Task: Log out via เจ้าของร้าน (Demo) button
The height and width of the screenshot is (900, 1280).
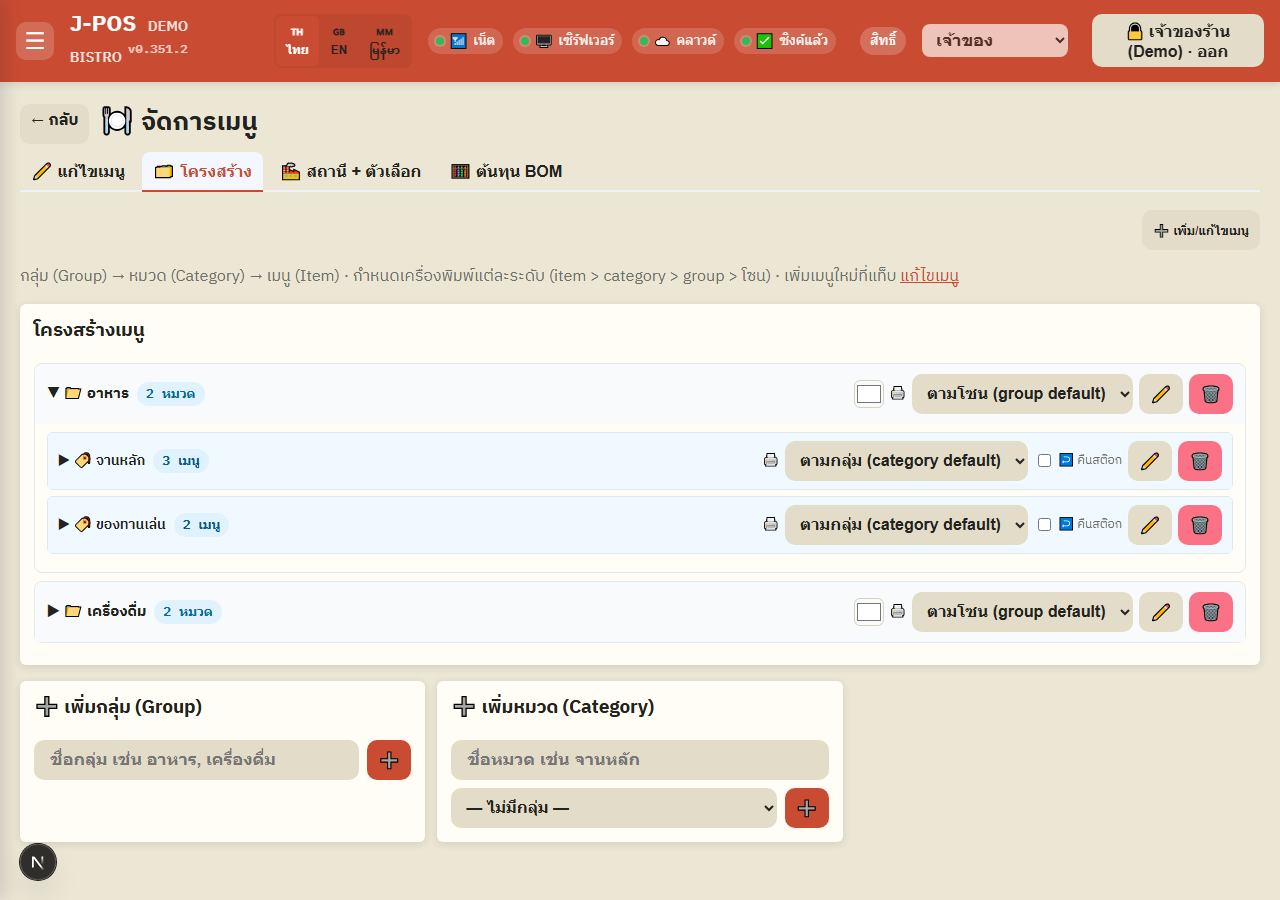Action: pyautogui.click(x=1178, y=41)
